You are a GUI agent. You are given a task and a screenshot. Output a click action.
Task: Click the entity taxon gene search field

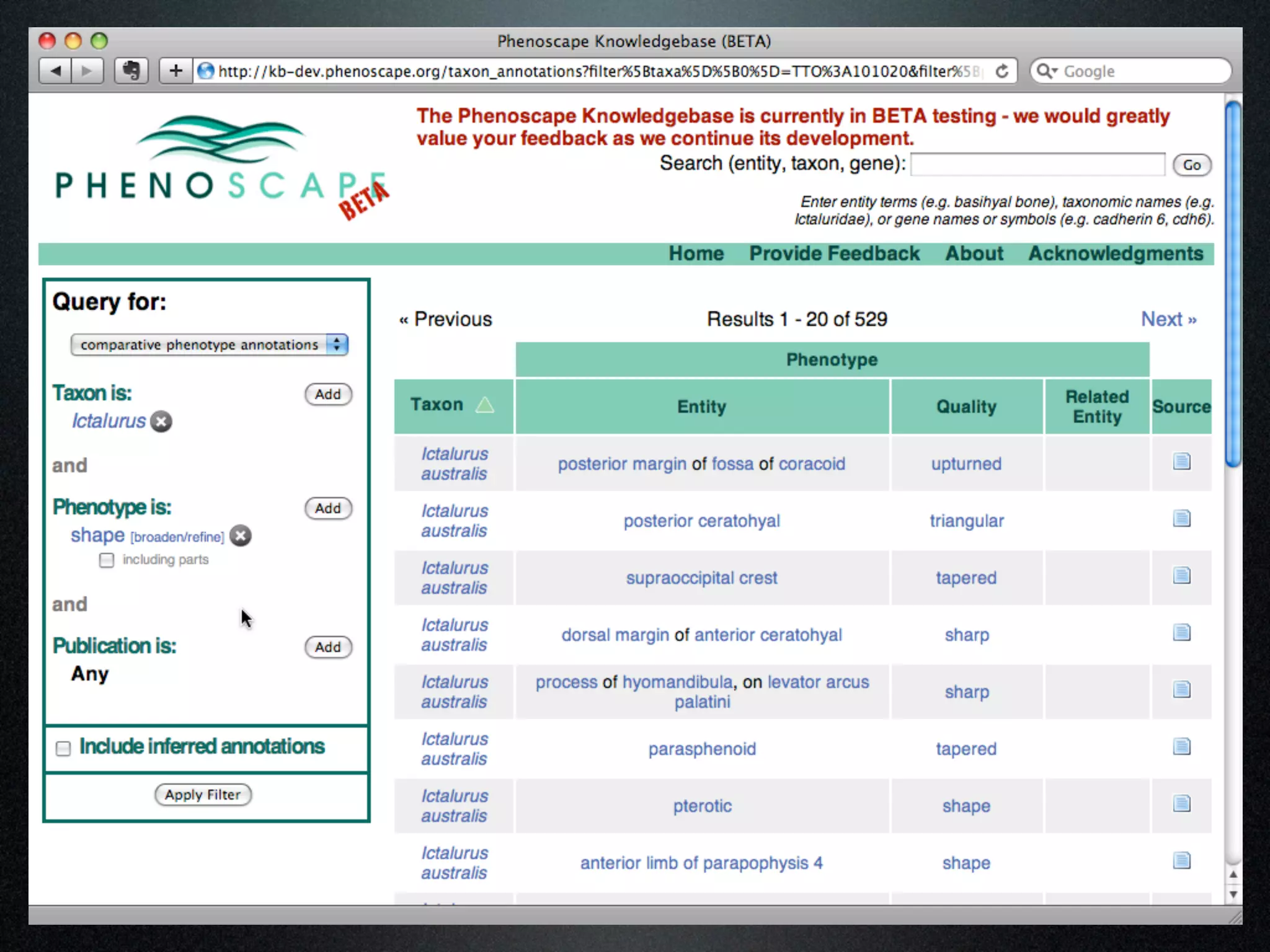(1037, 165)
